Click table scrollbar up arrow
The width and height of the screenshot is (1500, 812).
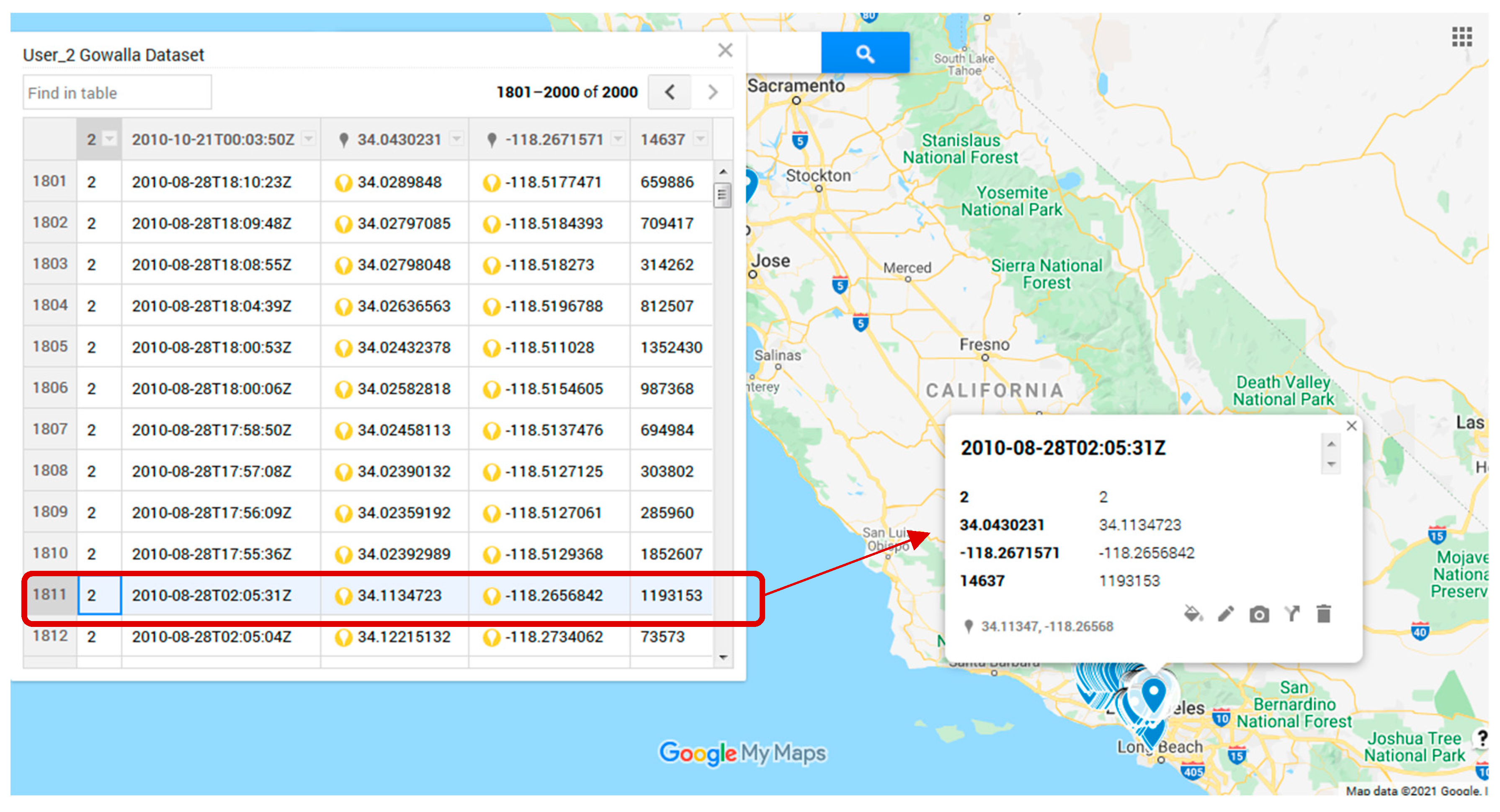[723, 172]
